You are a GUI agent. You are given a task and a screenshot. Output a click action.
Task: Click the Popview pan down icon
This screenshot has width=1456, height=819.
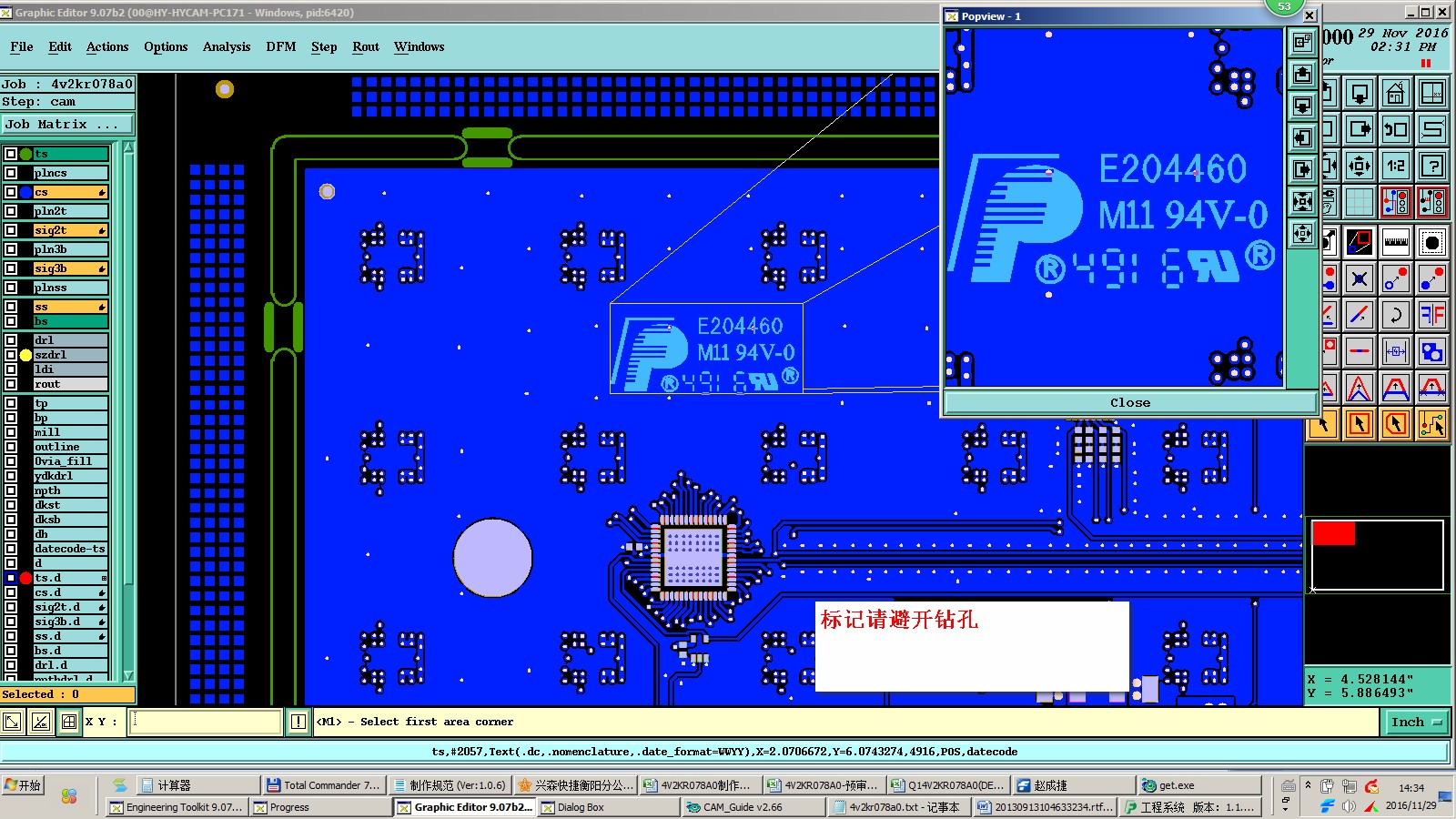1302,106
